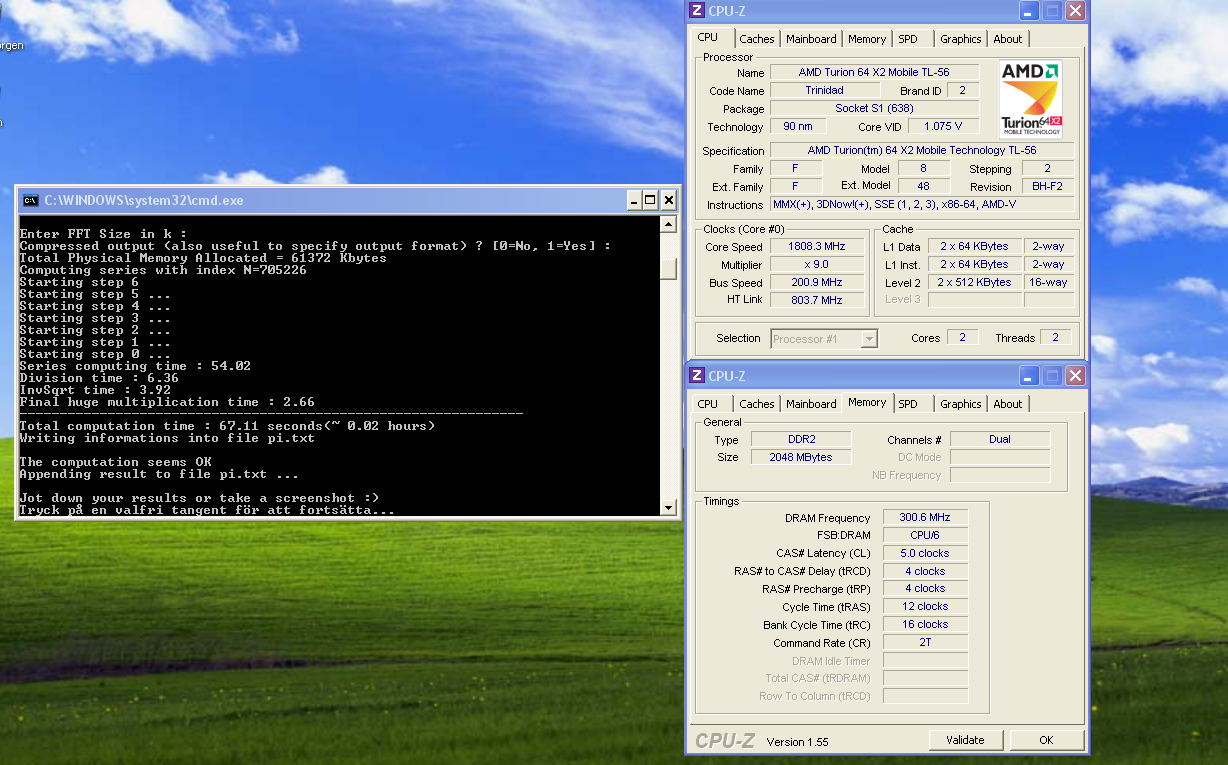Screen dimensions: 1228x765
Task: Click the memory Size value 2048 MBytes
Action: point(800,457)
